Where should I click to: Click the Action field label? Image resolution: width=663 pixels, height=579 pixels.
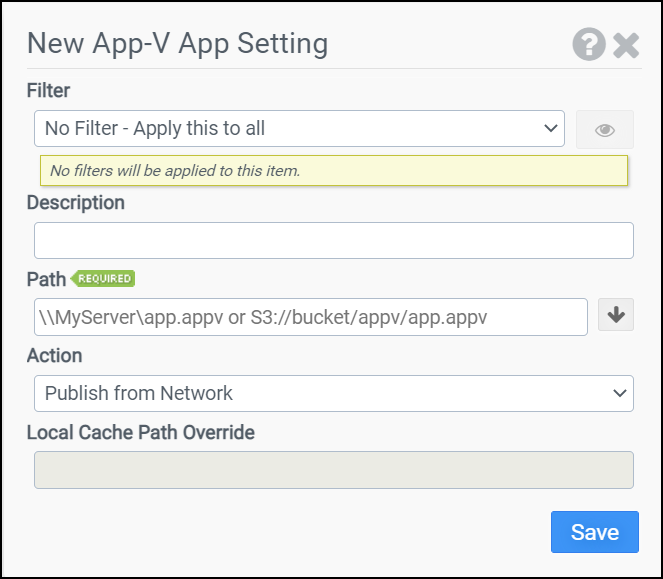54,356
